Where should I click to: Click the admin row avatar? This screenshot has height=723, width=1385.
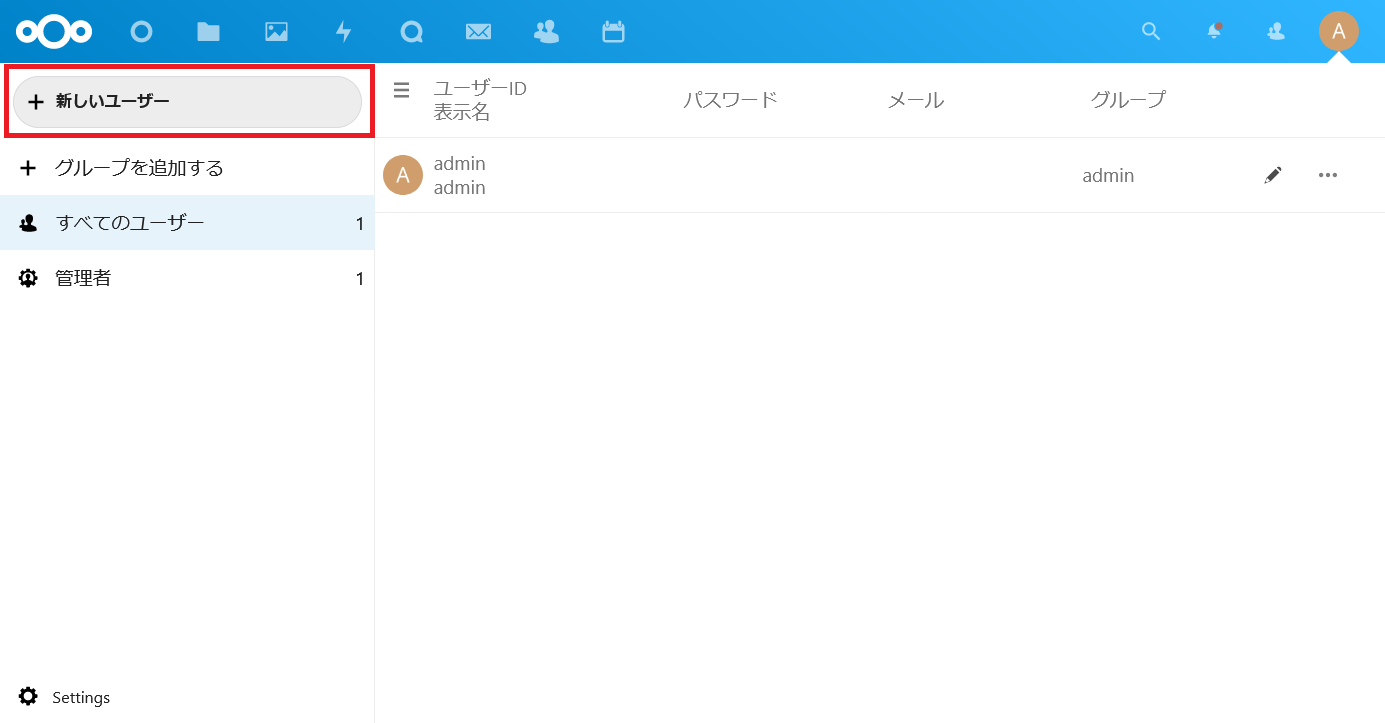pos(403,175)
